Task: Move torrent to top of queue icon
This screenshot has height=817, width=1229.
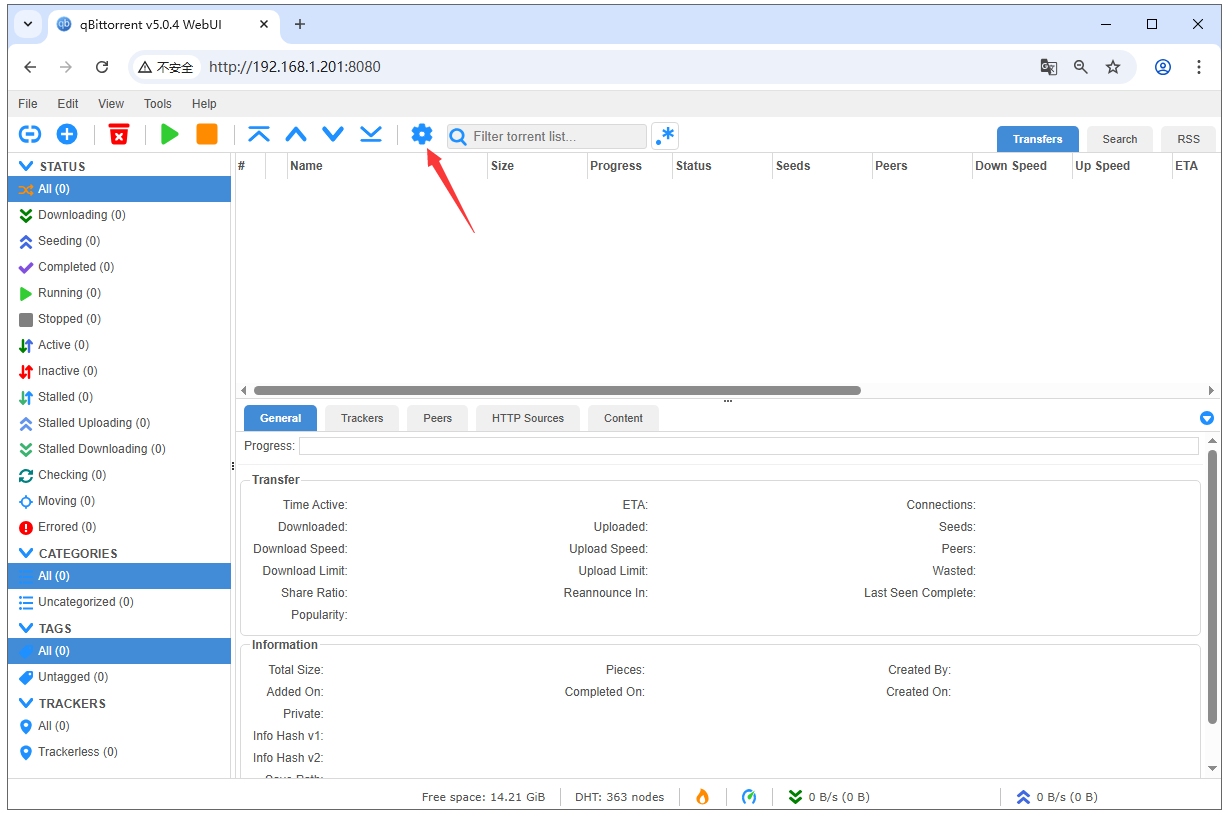Action: pos(258,135)
